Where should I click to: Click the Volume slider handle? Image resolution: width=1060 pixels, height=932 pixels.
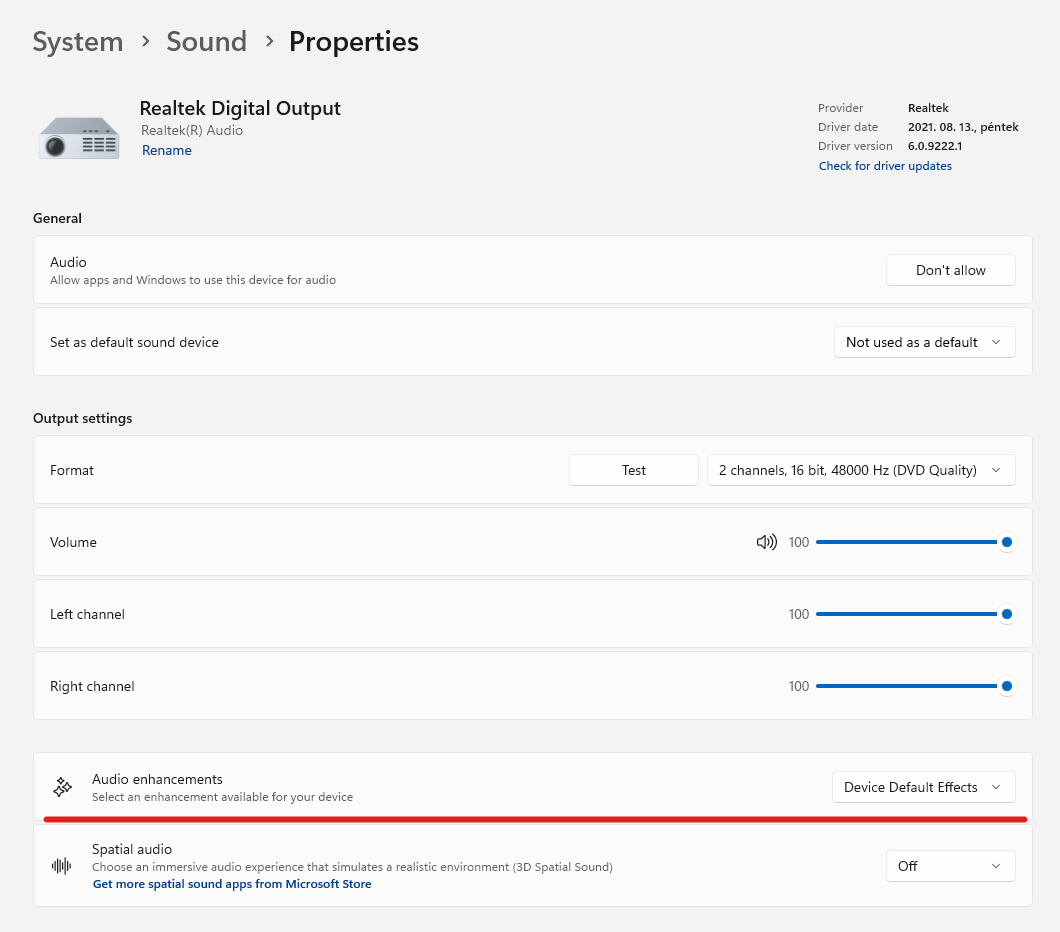(x=1007, y=542)
